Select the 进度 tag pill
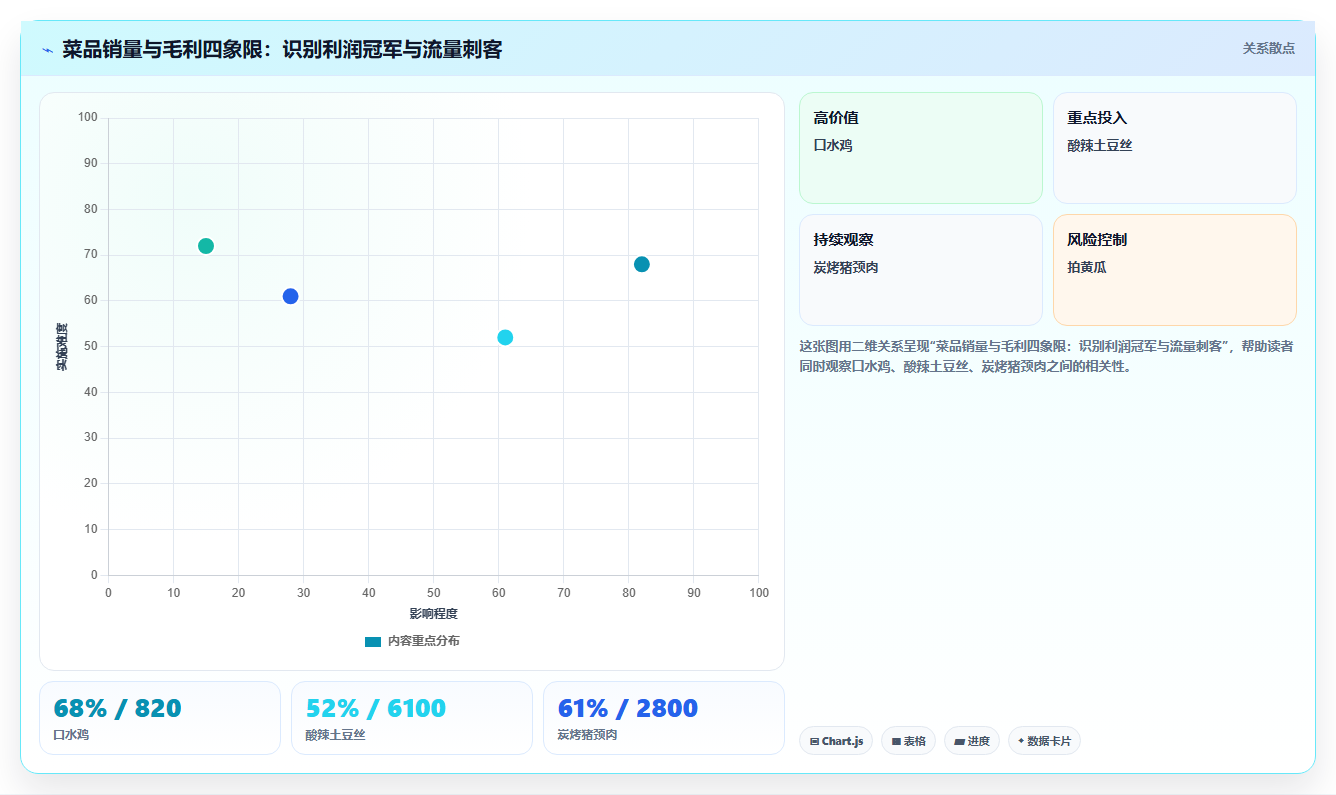This screenshot has width=1336, height=795. [972, 741]
